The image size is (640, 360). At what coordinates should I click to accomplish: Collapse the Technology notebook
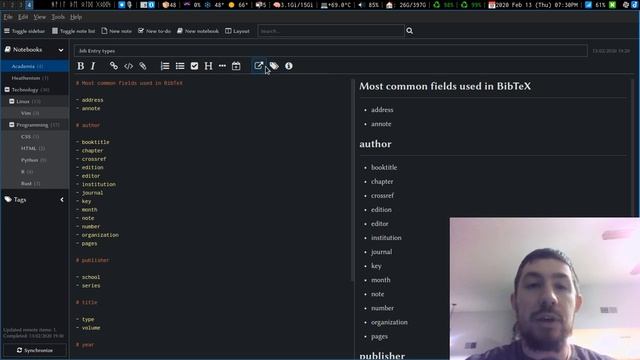(7, 89)
